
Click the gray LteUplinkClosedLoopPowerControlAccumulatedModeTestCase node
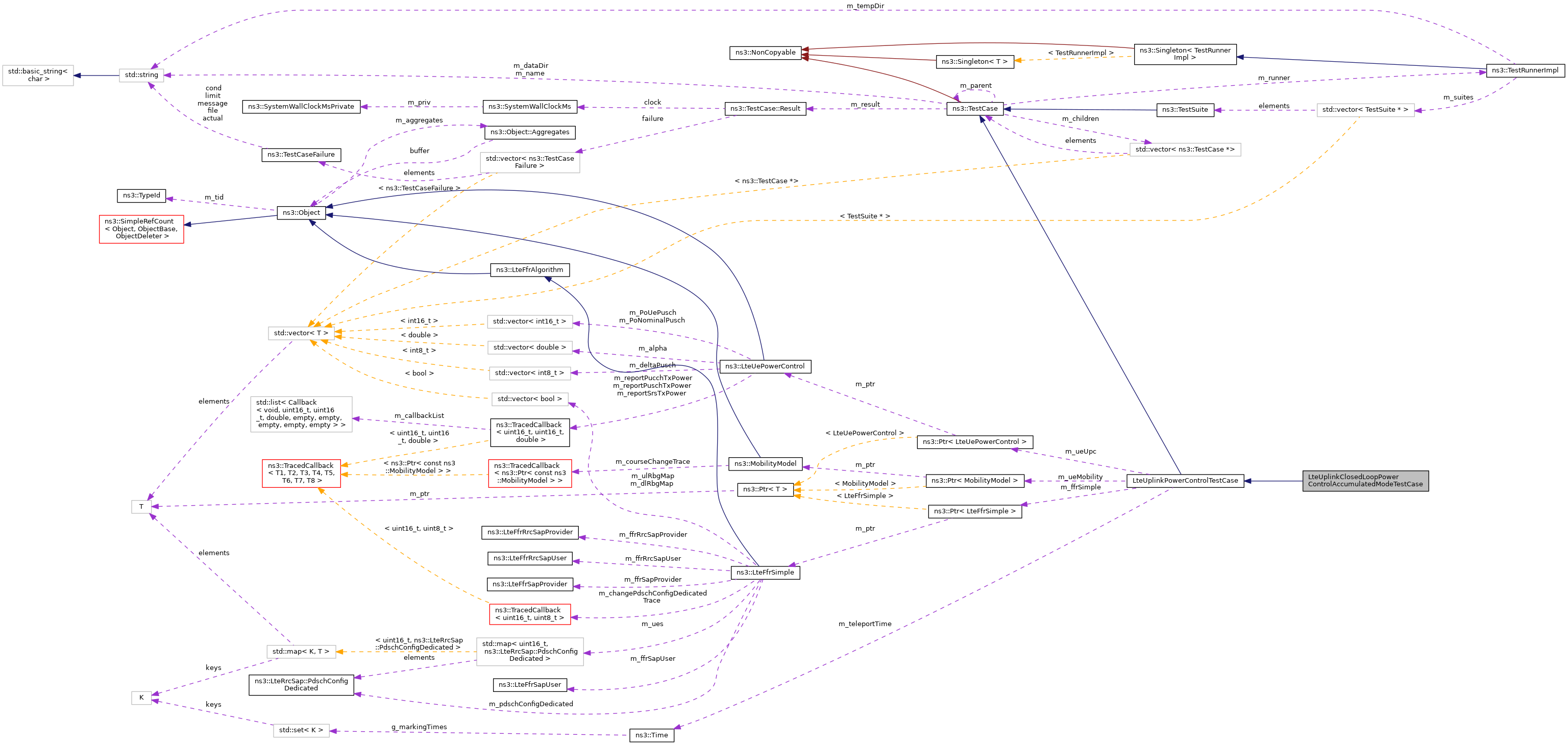(x=1365, y=481)
